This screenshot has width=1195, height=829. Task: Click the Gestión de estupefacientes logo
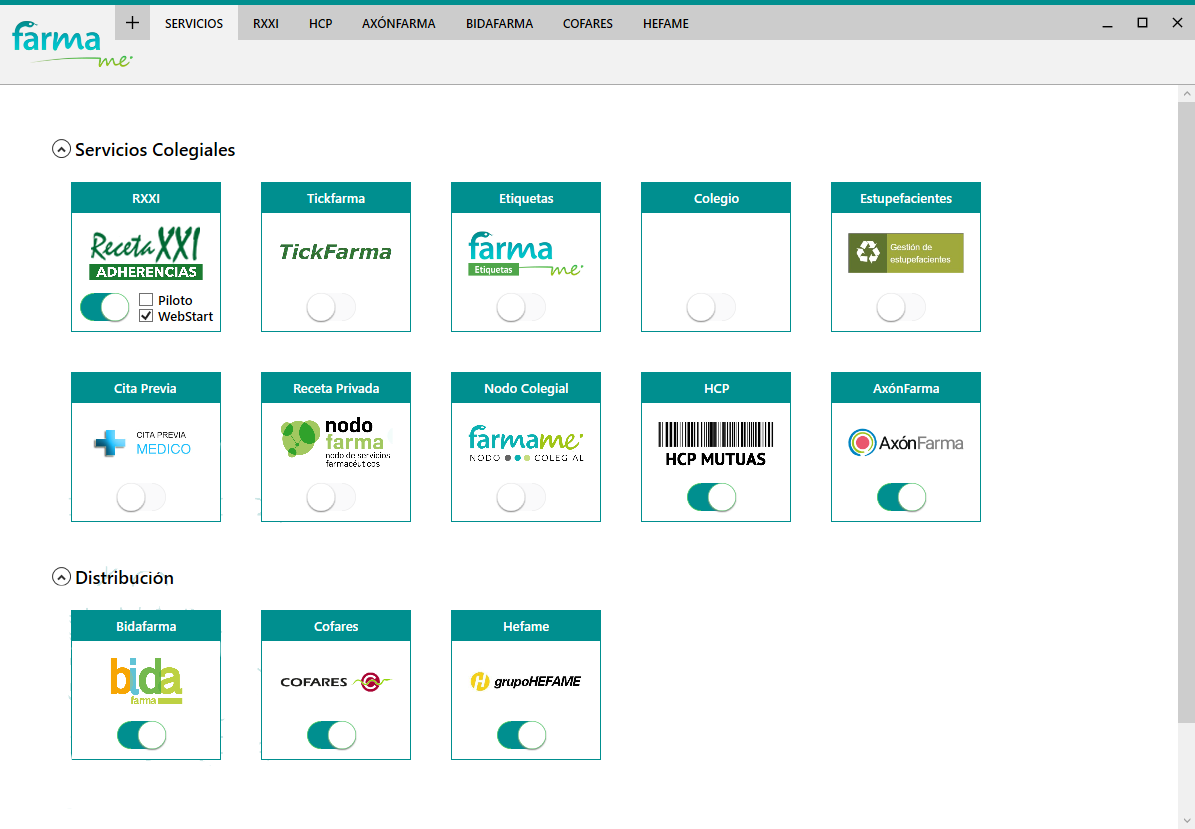pyautogui.click(x=905, y=253)
